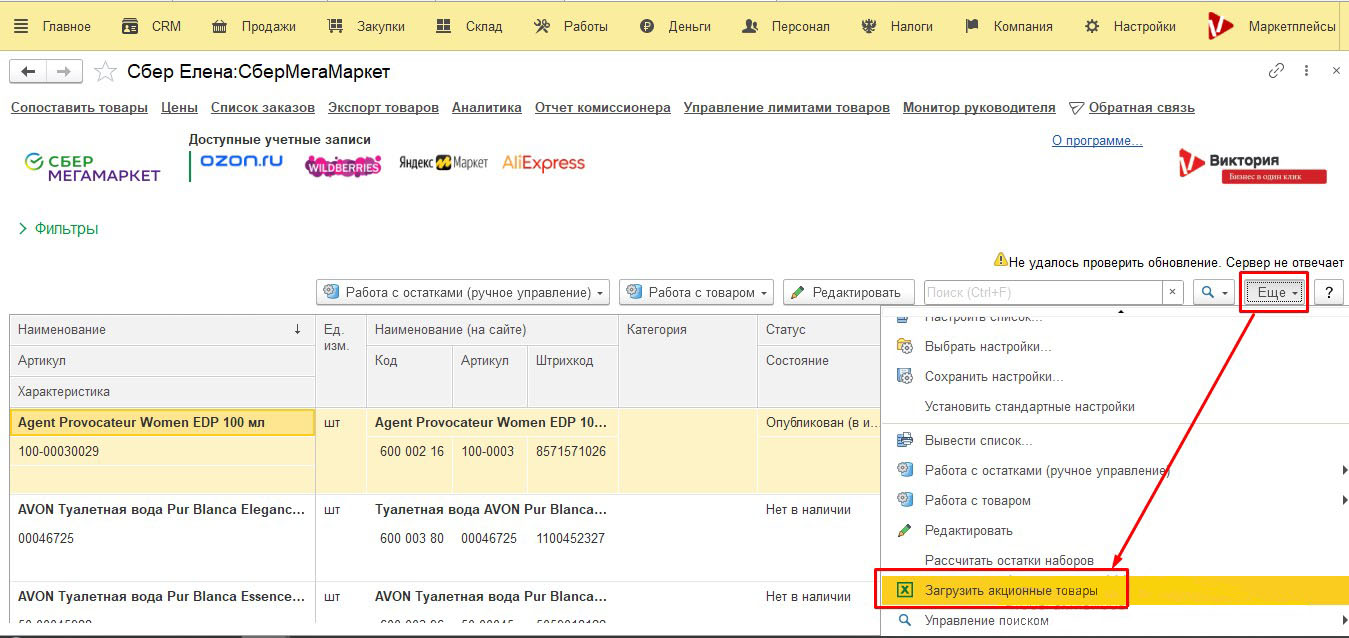Focus the Поиск (Ctrl+F) search field

pyautogui.click(x=1043, y=292)
